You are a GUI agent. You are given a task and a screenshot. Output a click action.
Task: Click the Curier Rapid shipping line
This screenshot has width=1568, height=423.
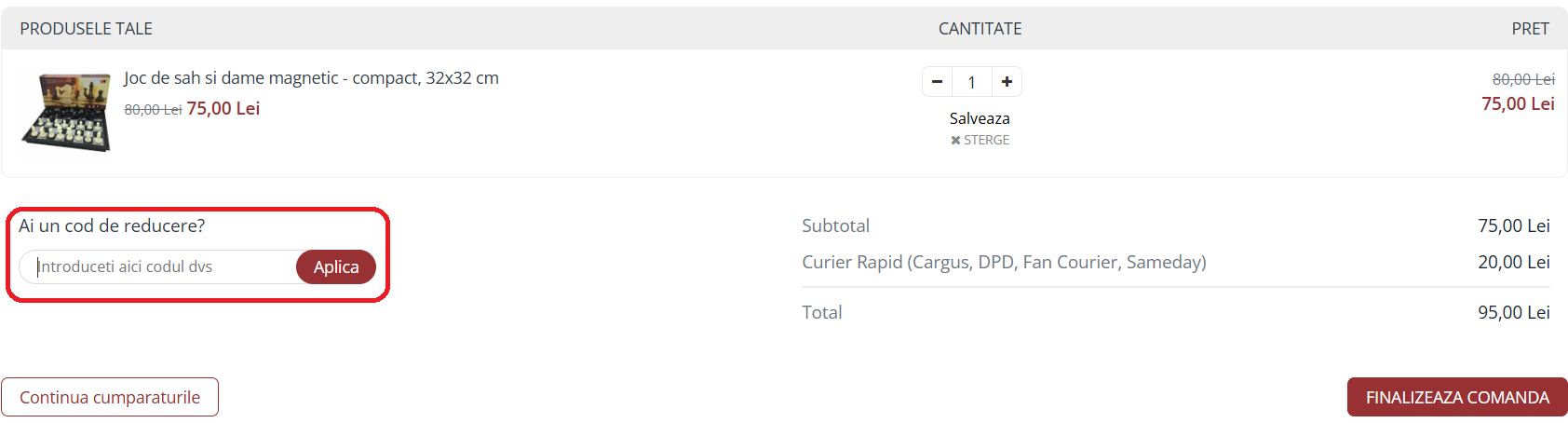[1004, 262]
